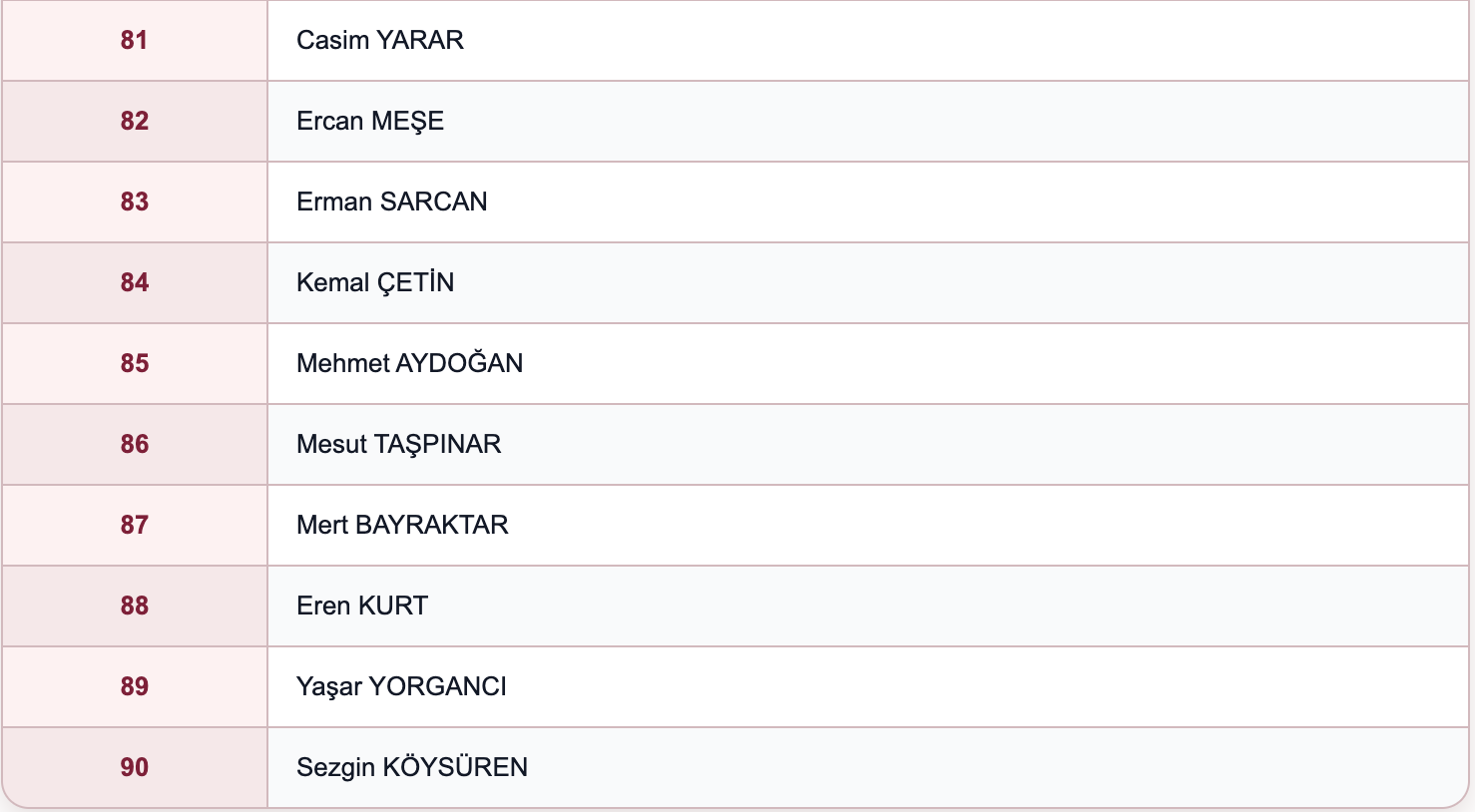Screen dimensions: 1475x812
Task: Select the name Casim YARAR
Action: [x=380, y=40]
